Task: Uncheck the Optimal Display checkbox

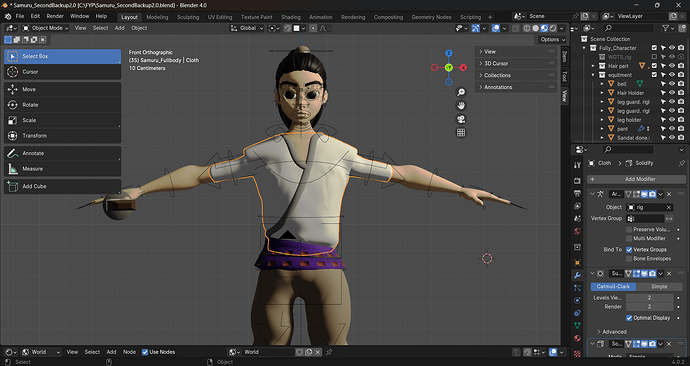Action: [629, 318]
